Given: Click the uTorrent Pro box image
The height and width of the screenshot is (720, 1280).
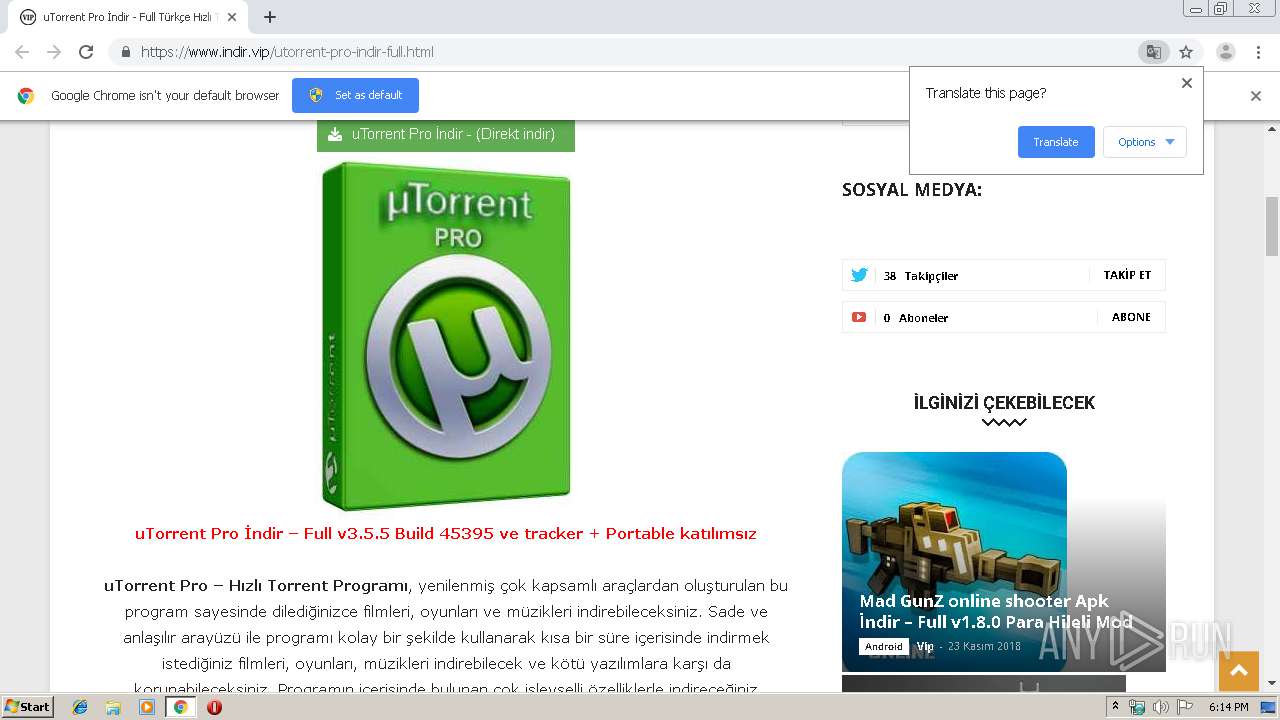Looking at the screenshot, I should pyautogui.click(x=446, y=336).
